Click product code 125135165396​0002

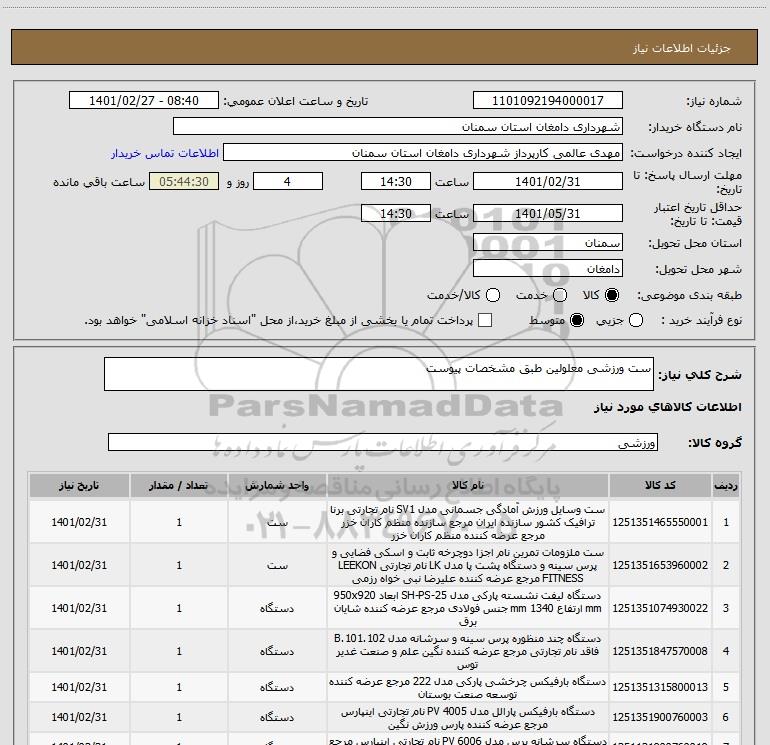[660, 565]
